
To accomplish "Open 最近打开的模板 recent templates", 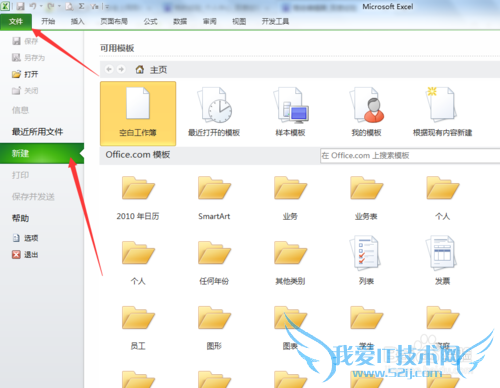I will 214,113.
